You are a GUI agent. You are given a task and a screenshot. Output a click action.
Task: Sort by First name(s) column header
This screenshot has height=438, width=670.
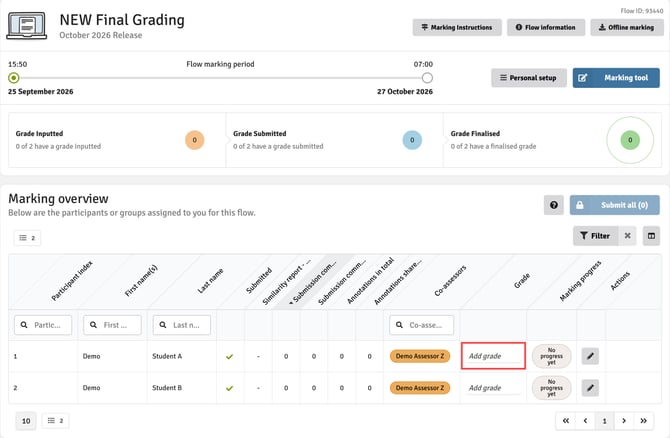pos(141,281)
